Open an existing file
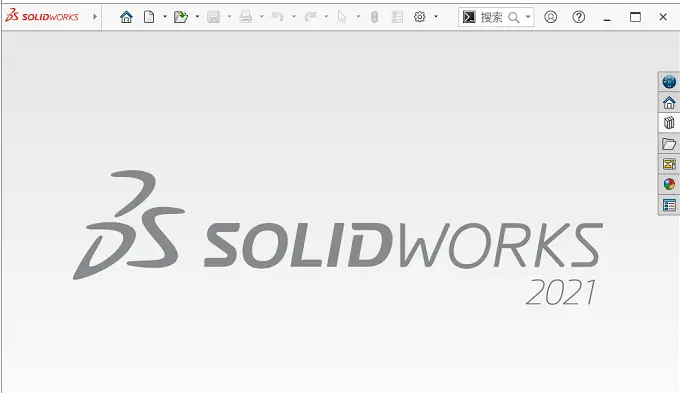Screen dimensions: 680x393 [180, 17]
